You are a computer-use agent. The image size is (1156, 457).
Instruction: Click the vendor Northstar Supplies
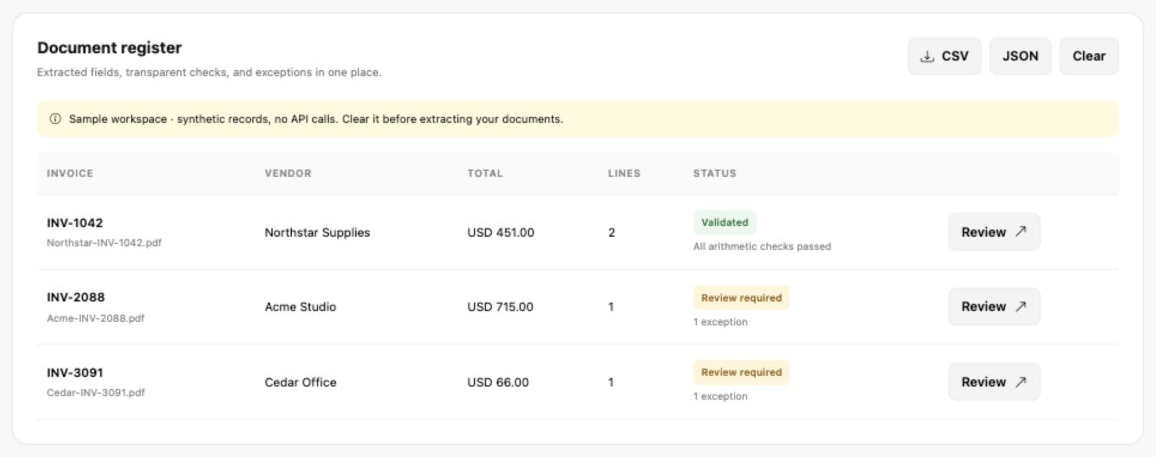(x=317, y=233)
